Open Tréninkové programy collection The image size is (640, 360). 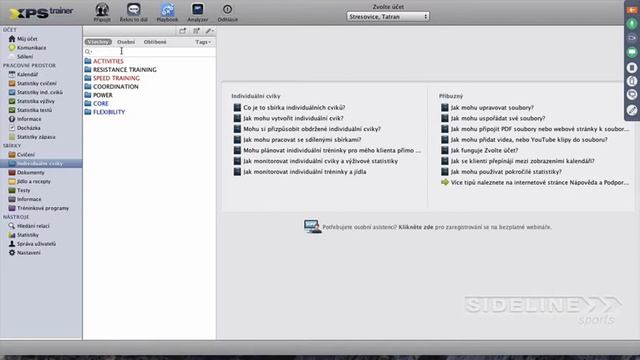tap(39, 209)
